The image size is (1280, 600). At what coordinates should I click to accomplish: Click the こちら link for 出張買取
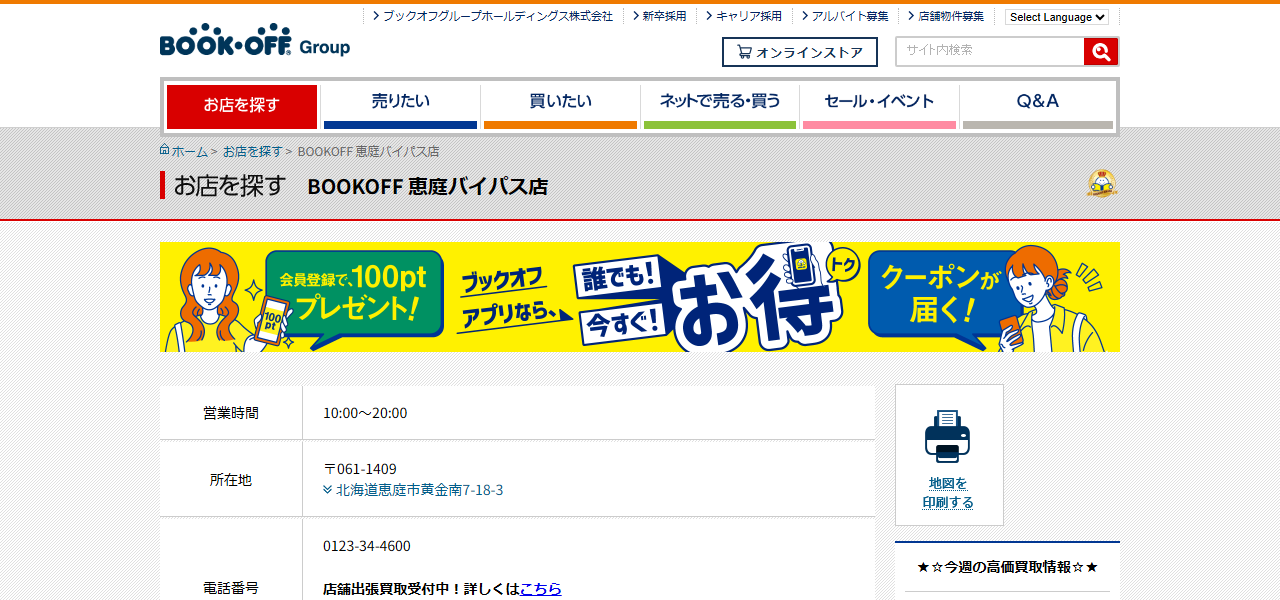(x=541, y=589)
